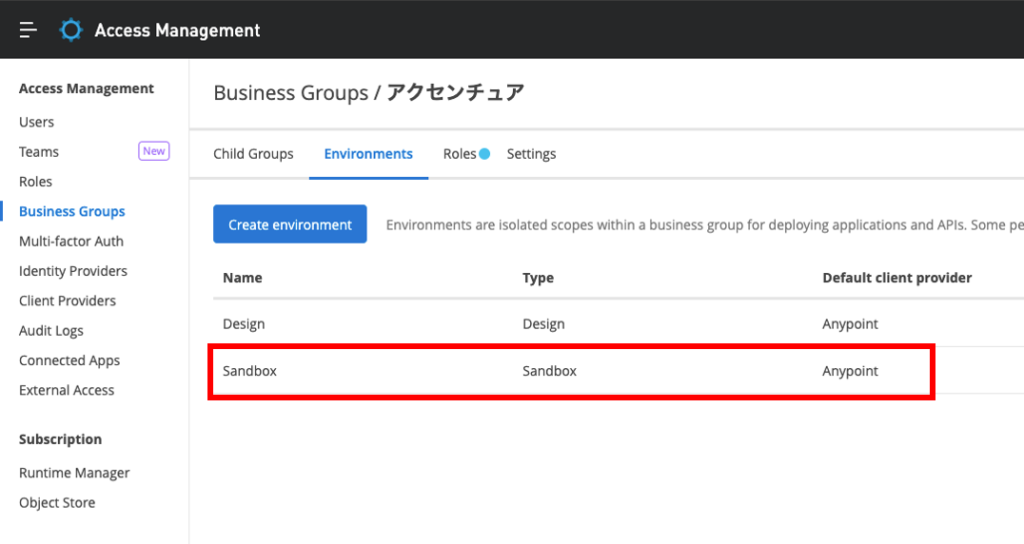Open Users in the sidebar
This screenshot has width=1024, height=544.
[37, 122]
